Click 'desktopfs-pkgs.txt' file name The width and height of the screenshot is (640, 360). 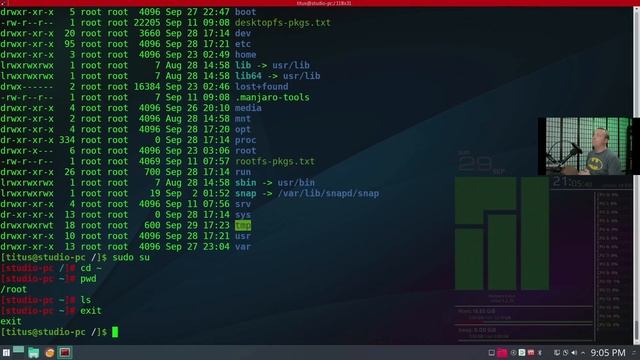coord(282,23)
